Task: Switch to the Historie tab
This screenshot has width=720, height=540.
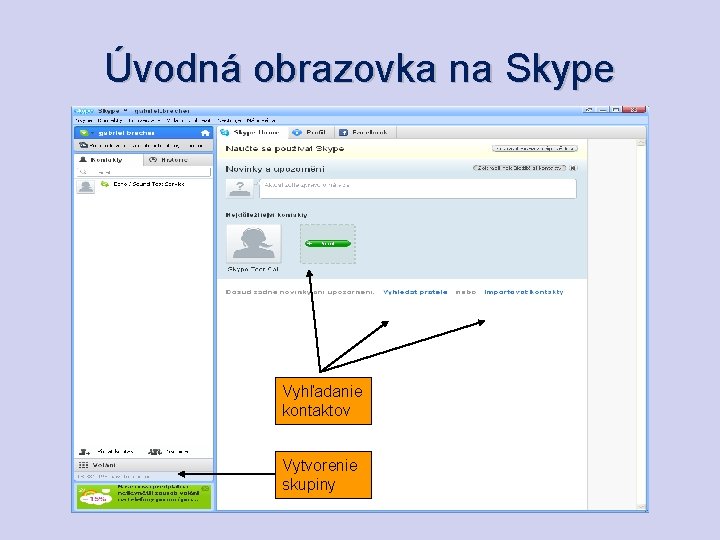Action: [x=178, y=160]
